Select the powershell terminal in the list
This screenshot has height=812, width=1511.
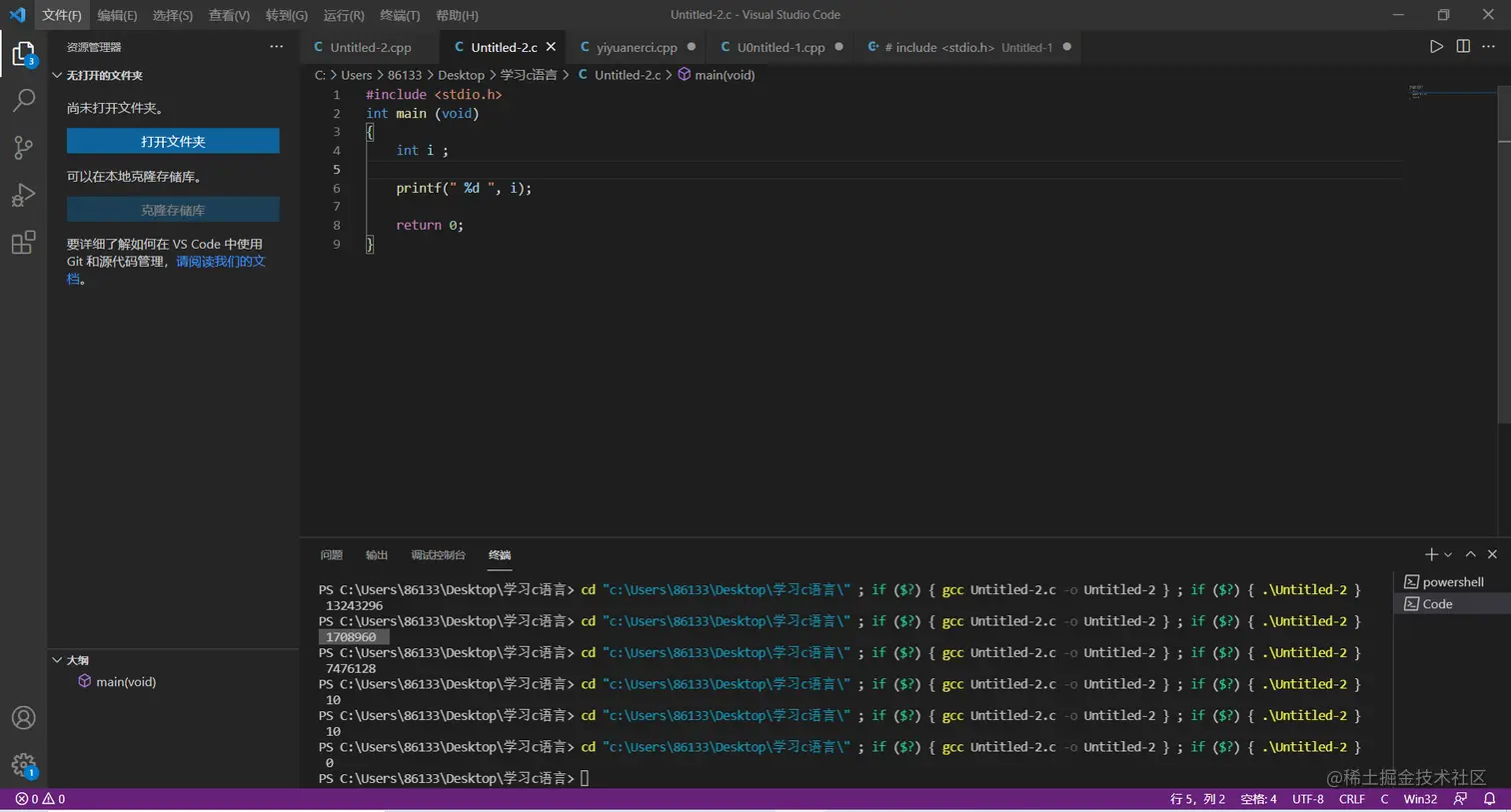1452,582
